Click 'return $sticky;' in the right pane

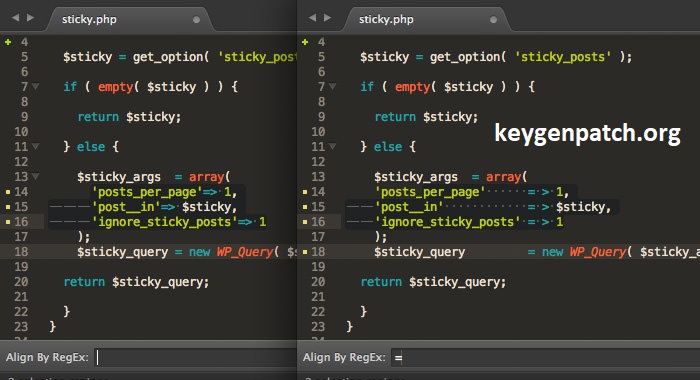click(426, 117)
